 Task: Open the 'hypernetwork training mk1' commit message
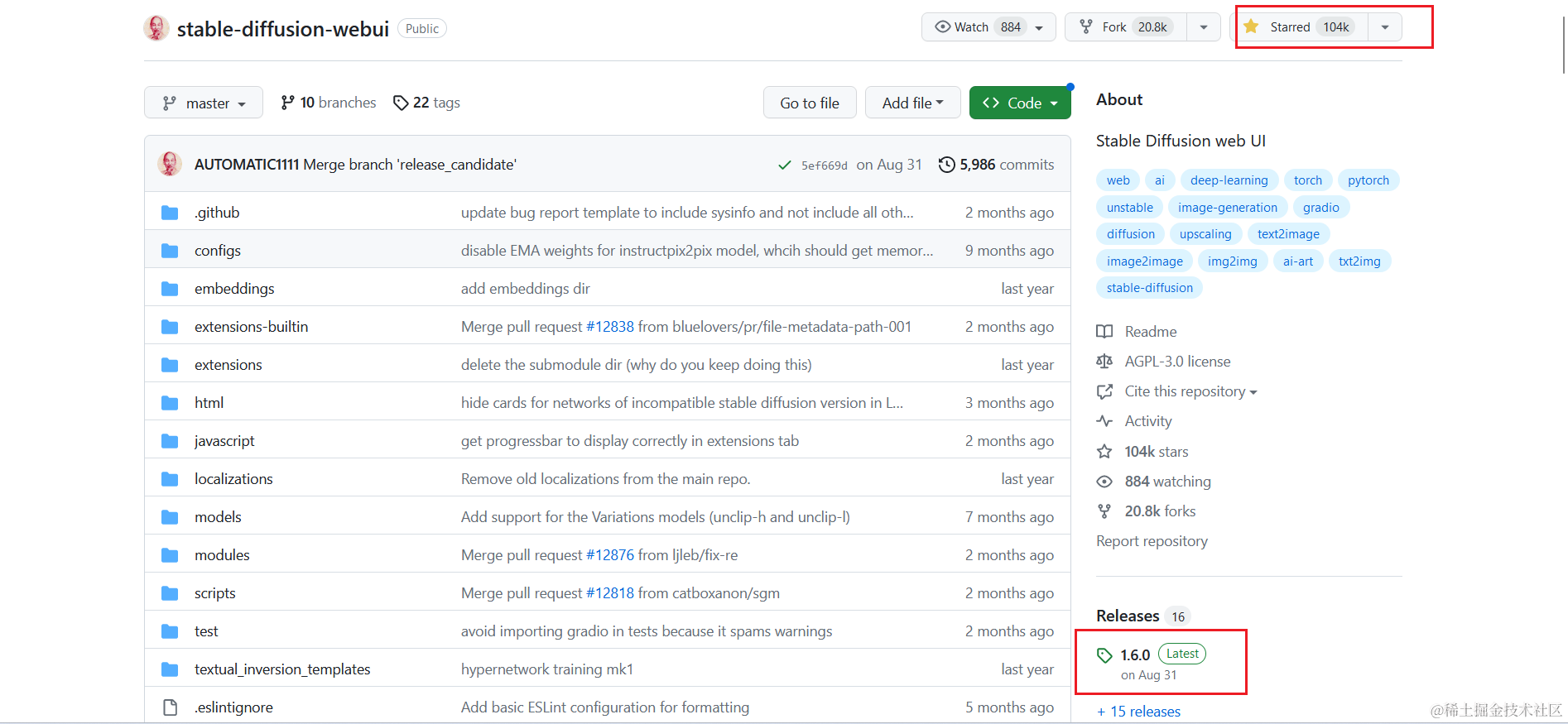(547, 669)
